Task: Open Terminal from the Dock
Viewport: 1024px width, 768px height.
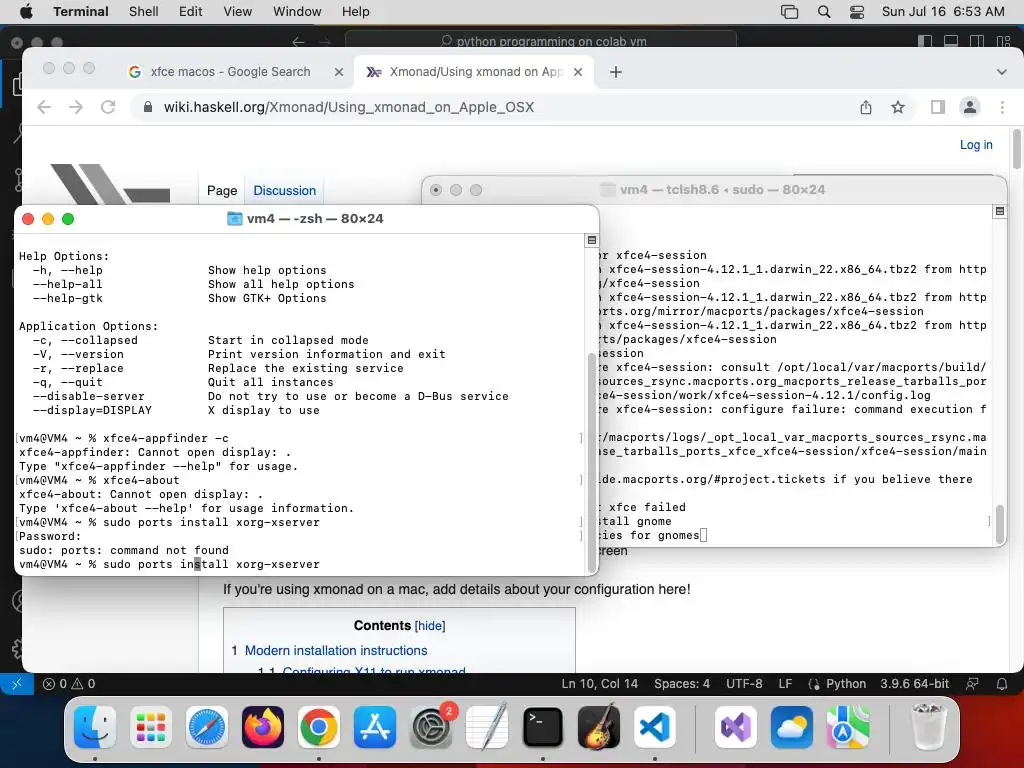Action: coord(543,727)
